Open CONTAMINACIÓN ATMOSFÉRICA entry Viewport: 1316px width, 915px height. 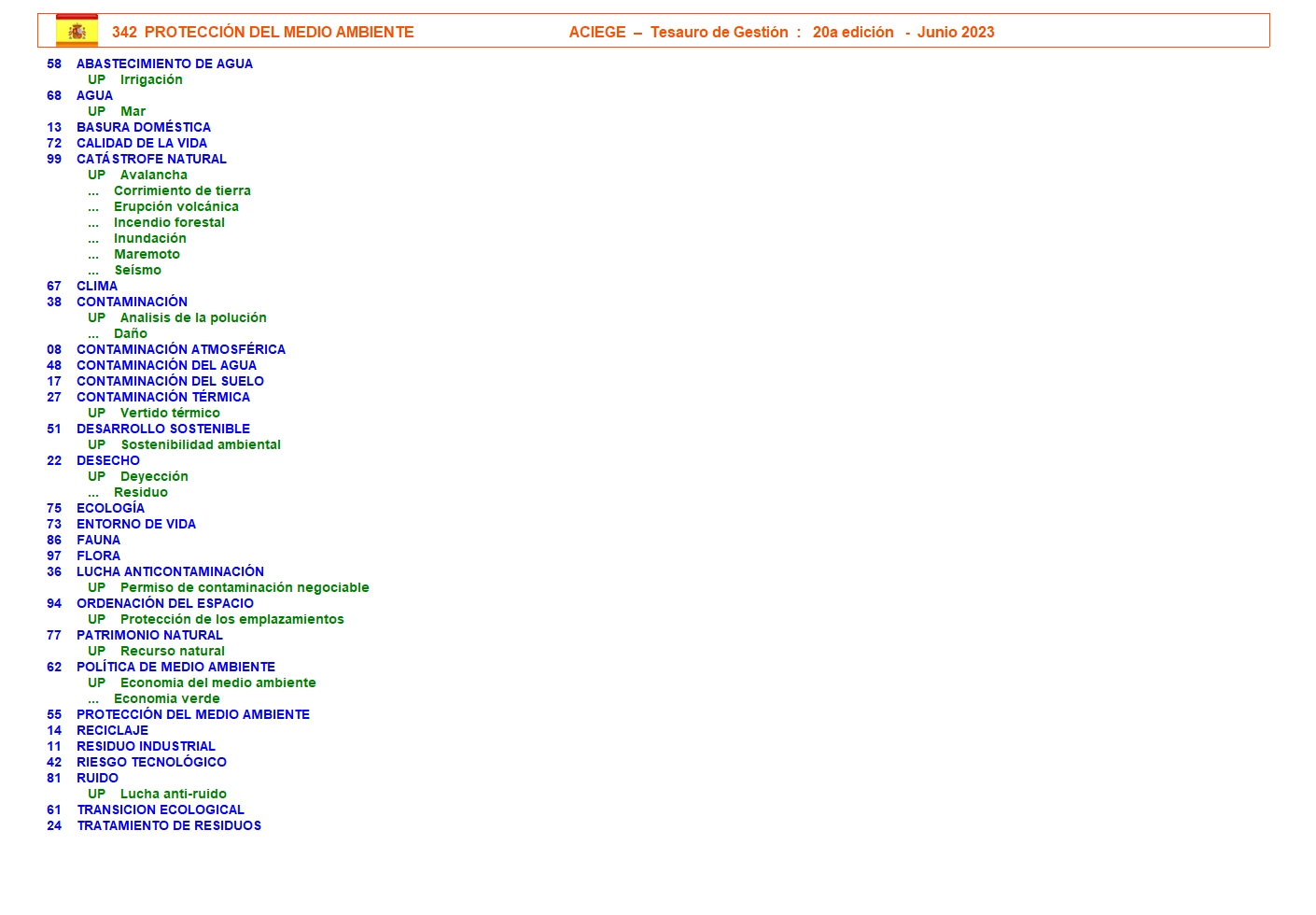tap(180, 349)
